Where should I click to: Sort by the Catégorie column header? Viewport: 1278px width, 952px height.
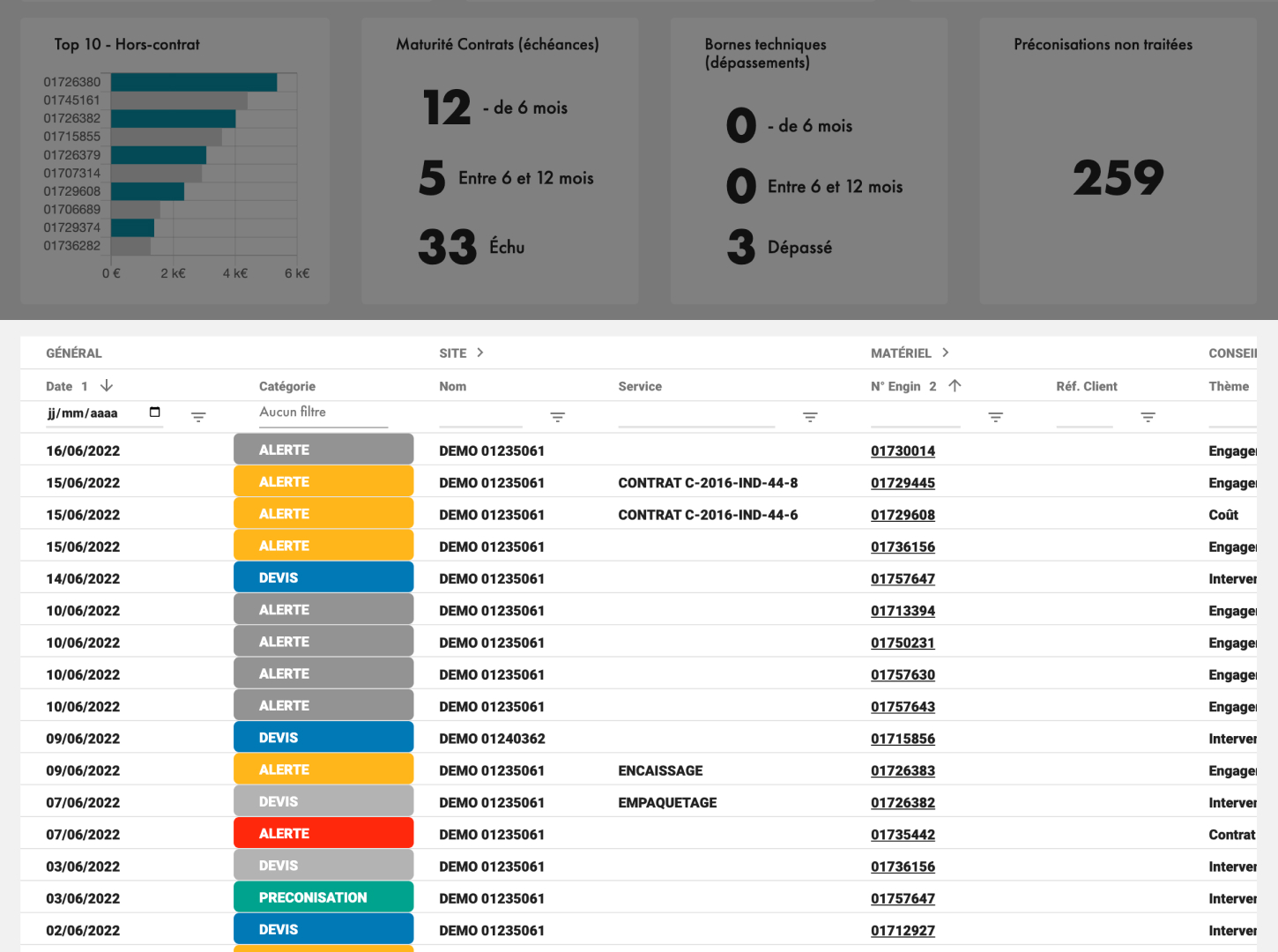(x=287, y=386)
